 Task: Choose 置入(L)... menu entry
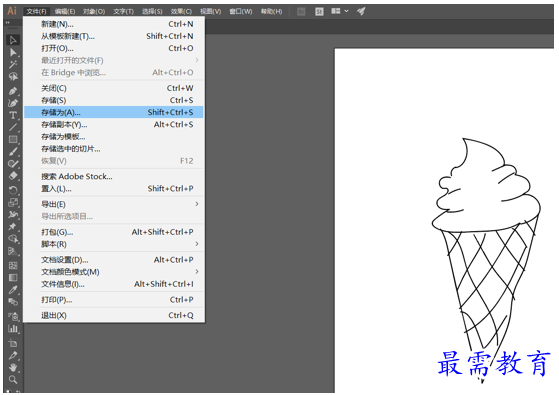[114, 189]
